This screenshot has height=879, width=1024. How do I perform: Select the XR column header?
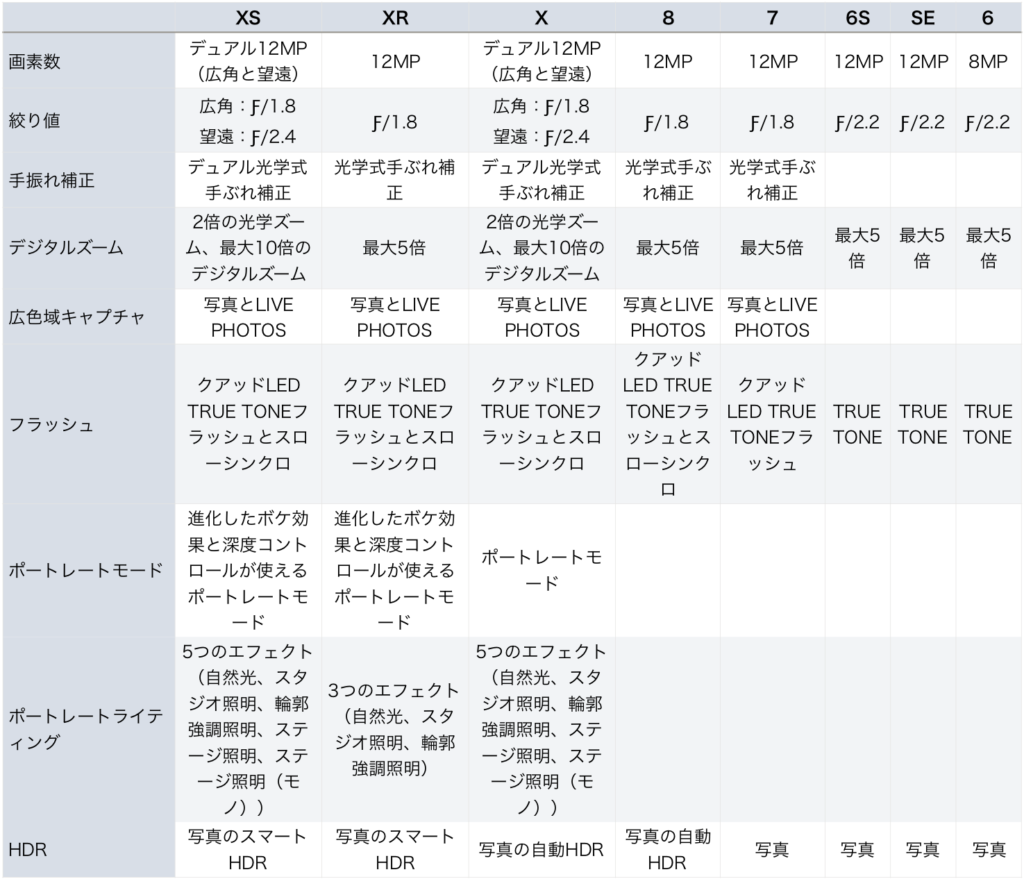pos(394,18)
